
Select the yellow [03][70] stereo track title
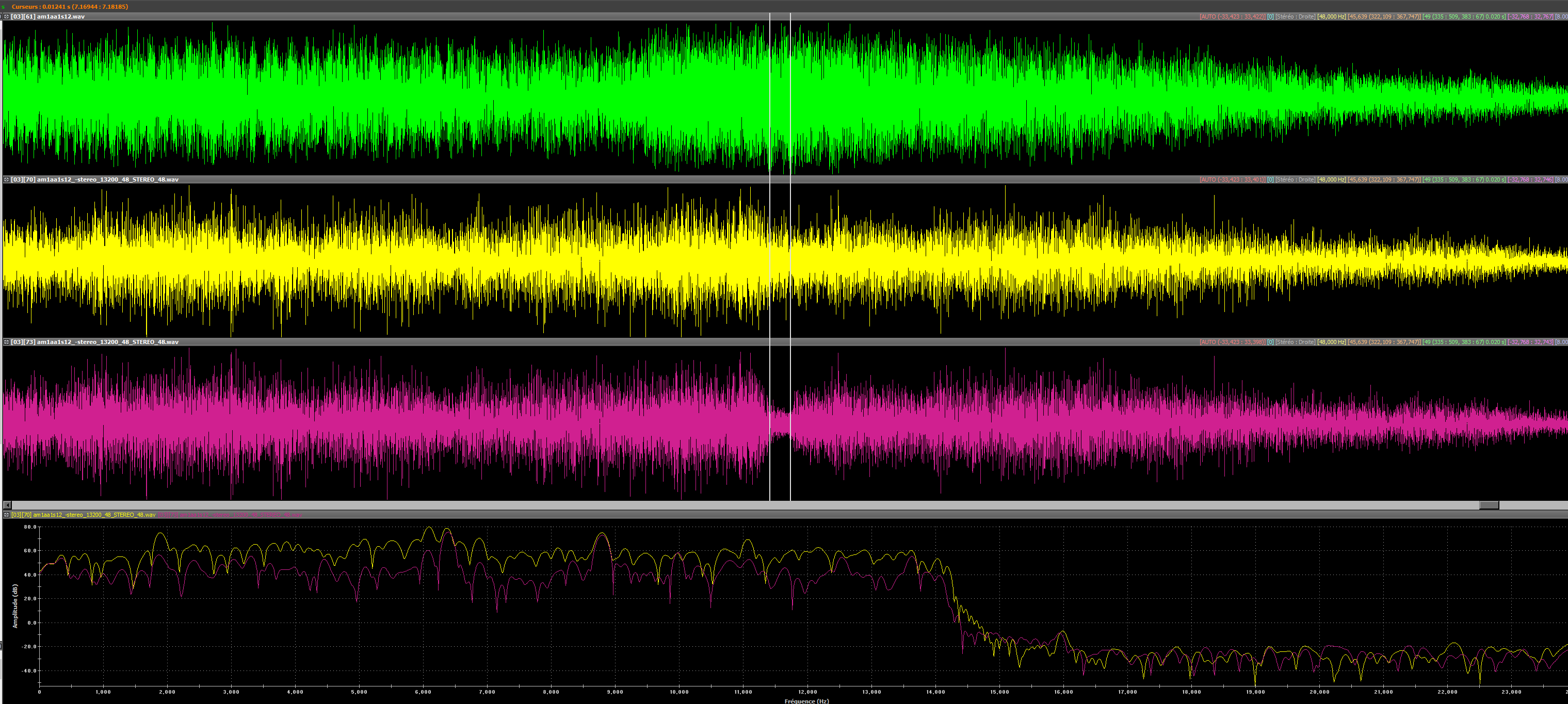pyautogui.click(x=95, y=179)
